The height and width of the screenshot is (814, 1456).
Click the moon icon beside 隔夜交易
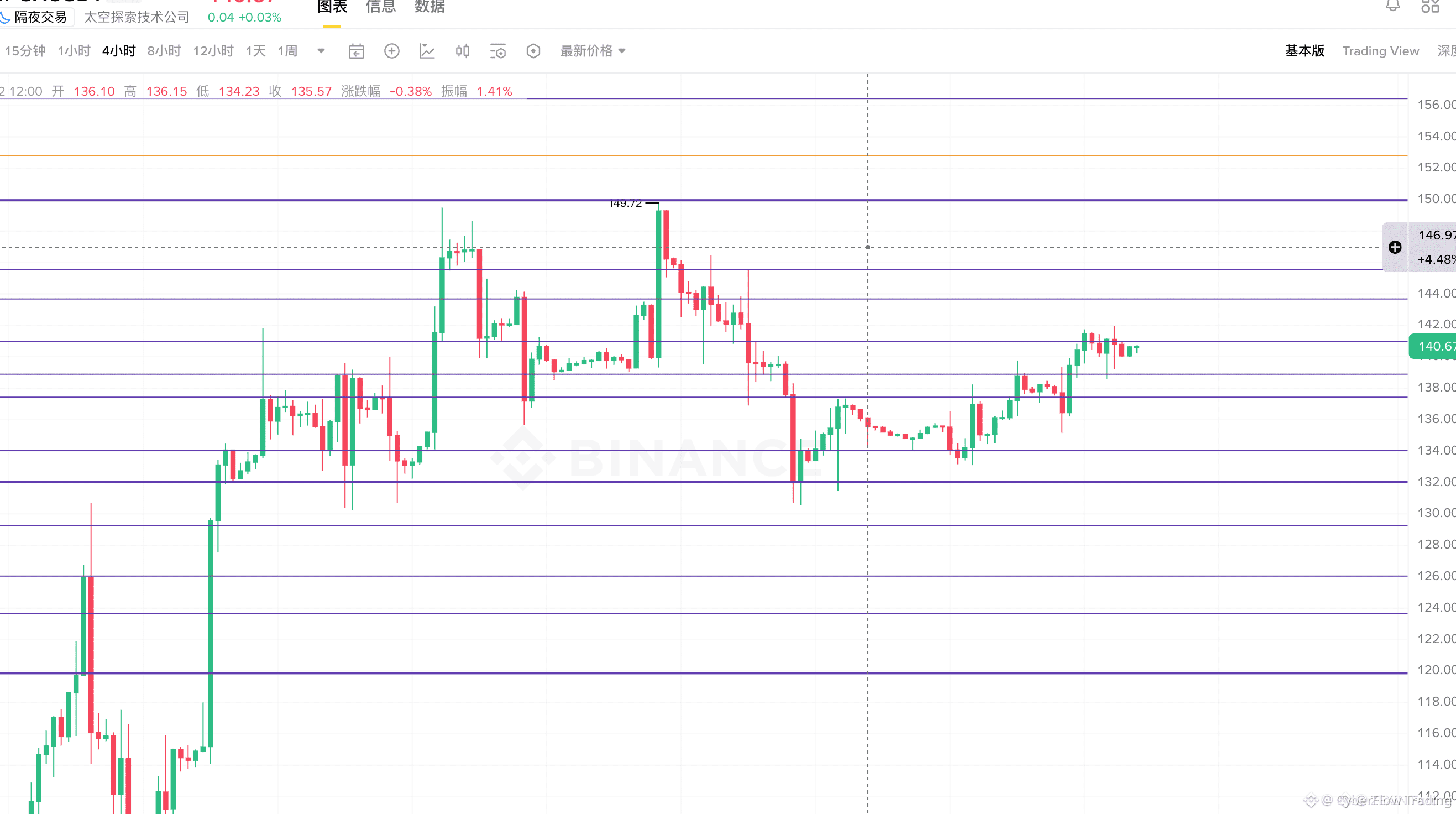coord(5,18)
